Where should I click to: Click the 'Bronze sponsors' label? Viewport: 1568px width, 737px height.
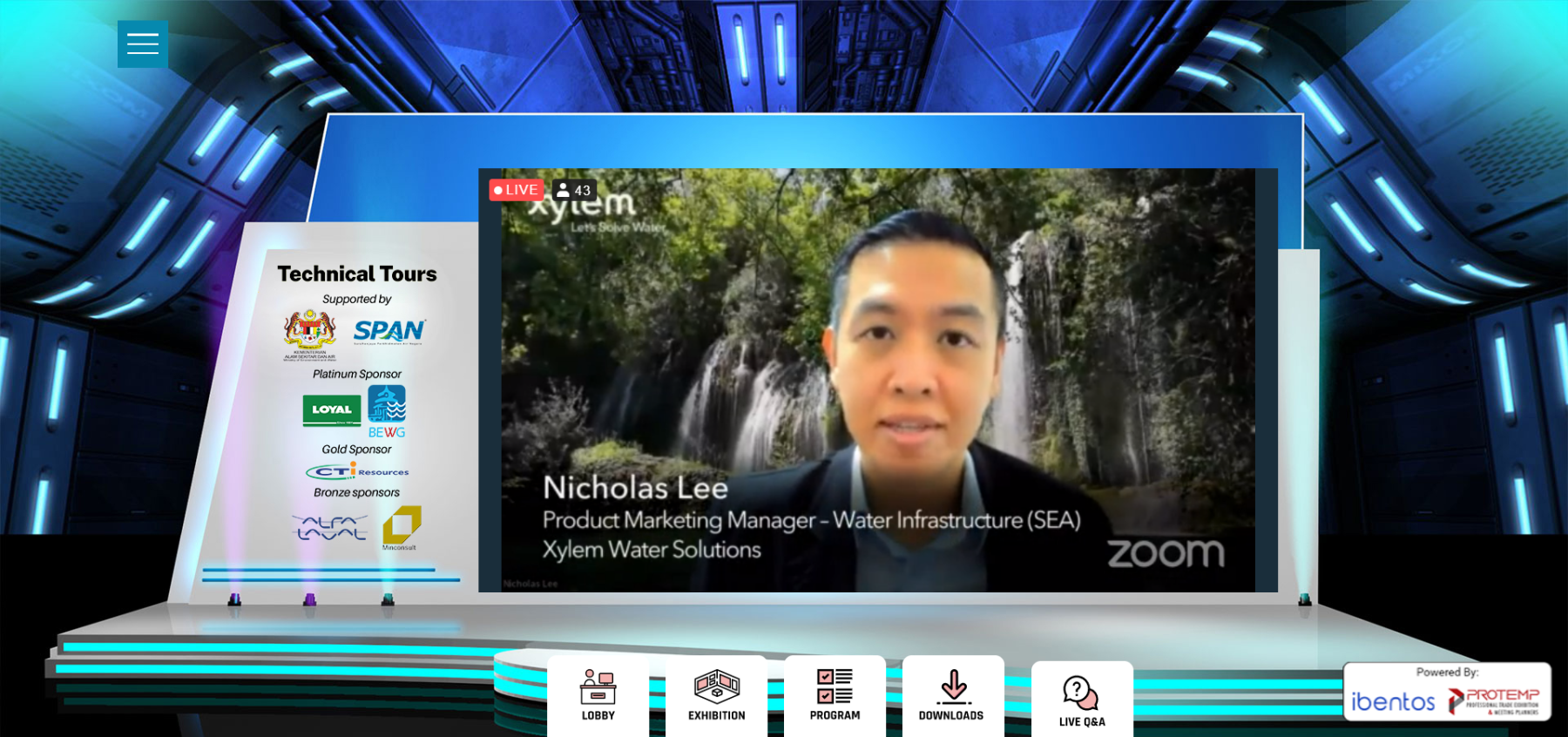tap(356, 492)
